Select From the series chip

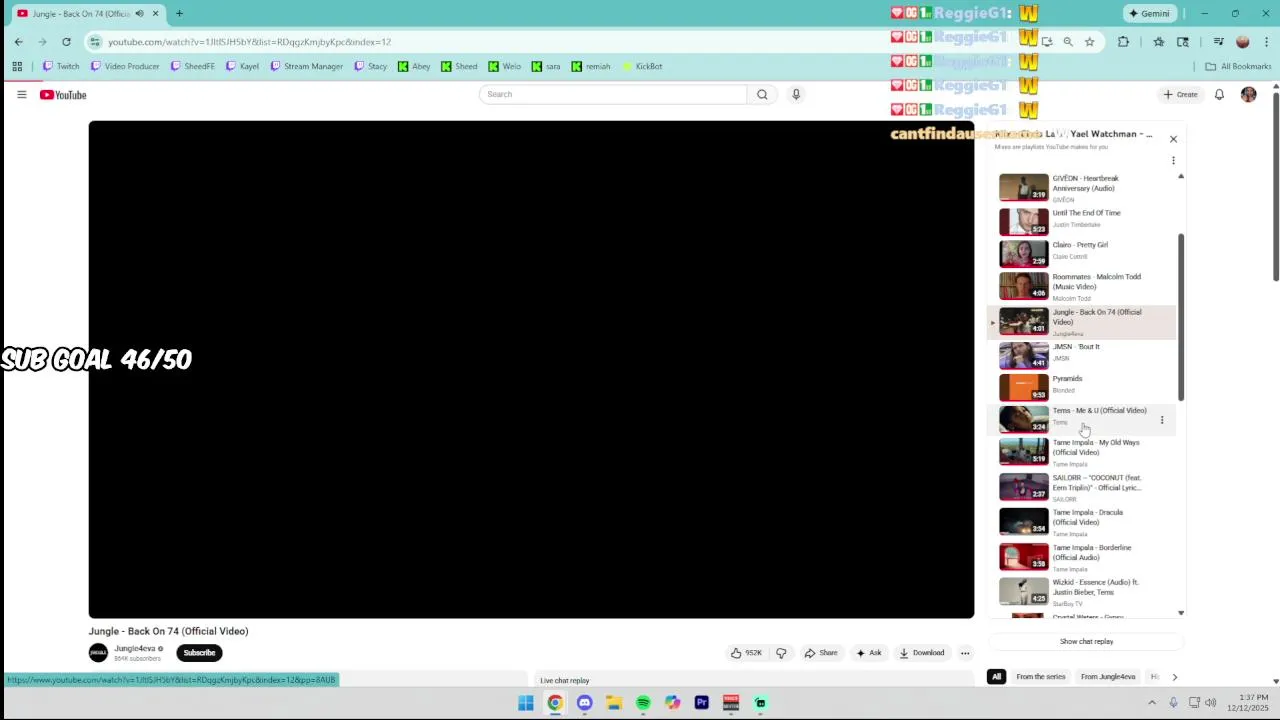tap(1041, 677)
